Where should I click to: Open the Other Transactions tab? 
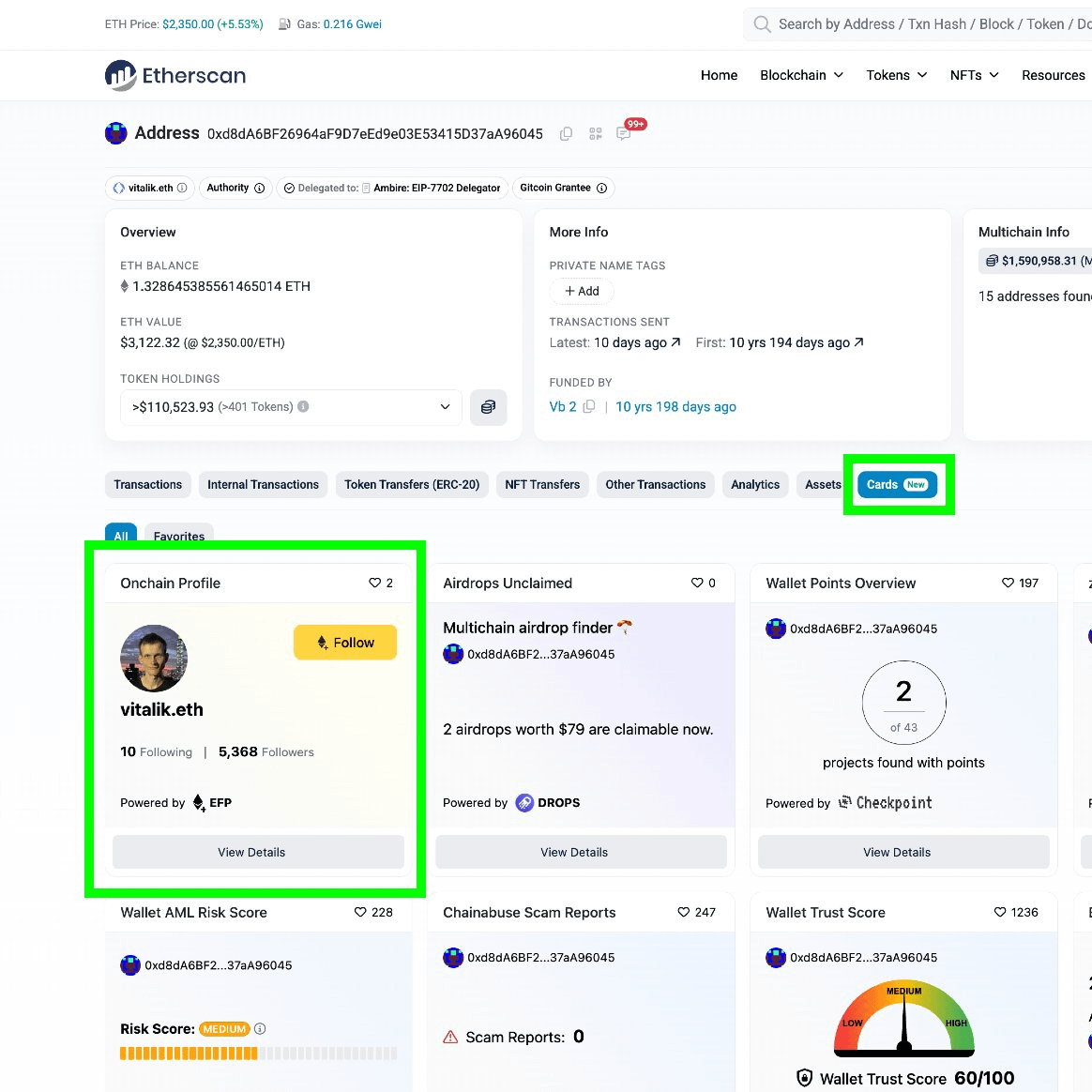pos(656,485)
